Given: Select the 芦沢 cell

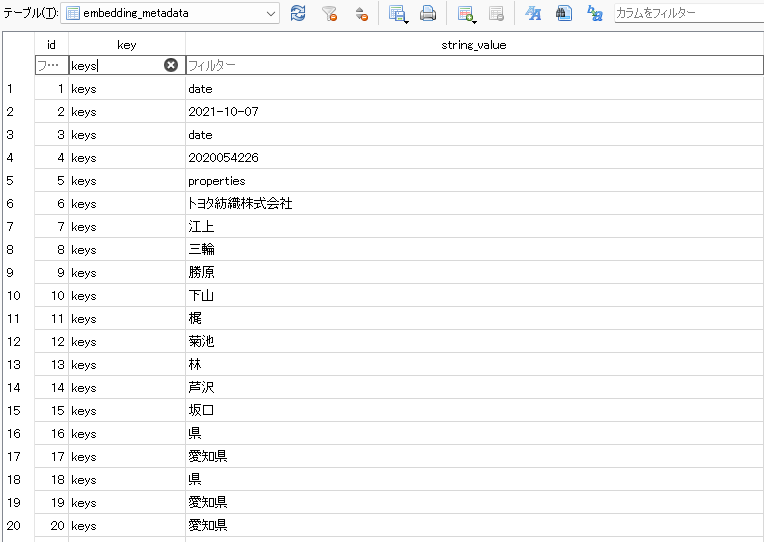Looking at the screenshot, I should 474,387.
